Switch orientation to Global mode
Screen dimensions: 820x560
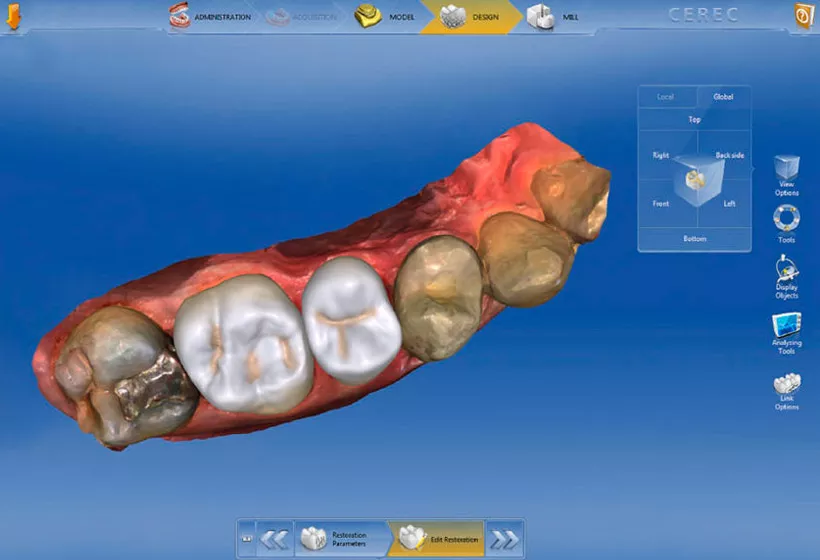[723, 97]
